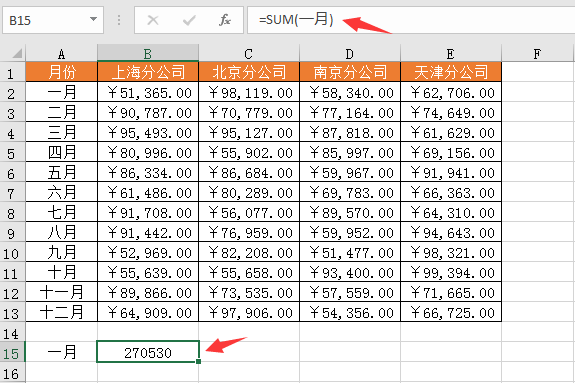The width and height of the screenshot is (575, 383).
Task: Select cell with ¥64,909.00
Action: click(x=148, y=312)
